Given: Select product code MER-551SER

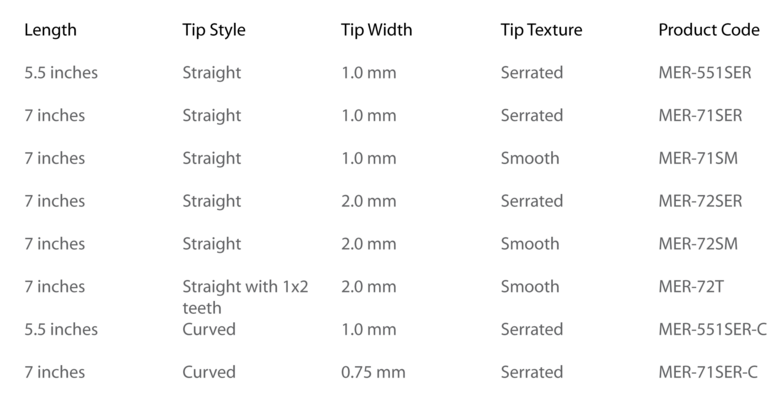Looking at the screenshot, I should [x=704, y=73].
